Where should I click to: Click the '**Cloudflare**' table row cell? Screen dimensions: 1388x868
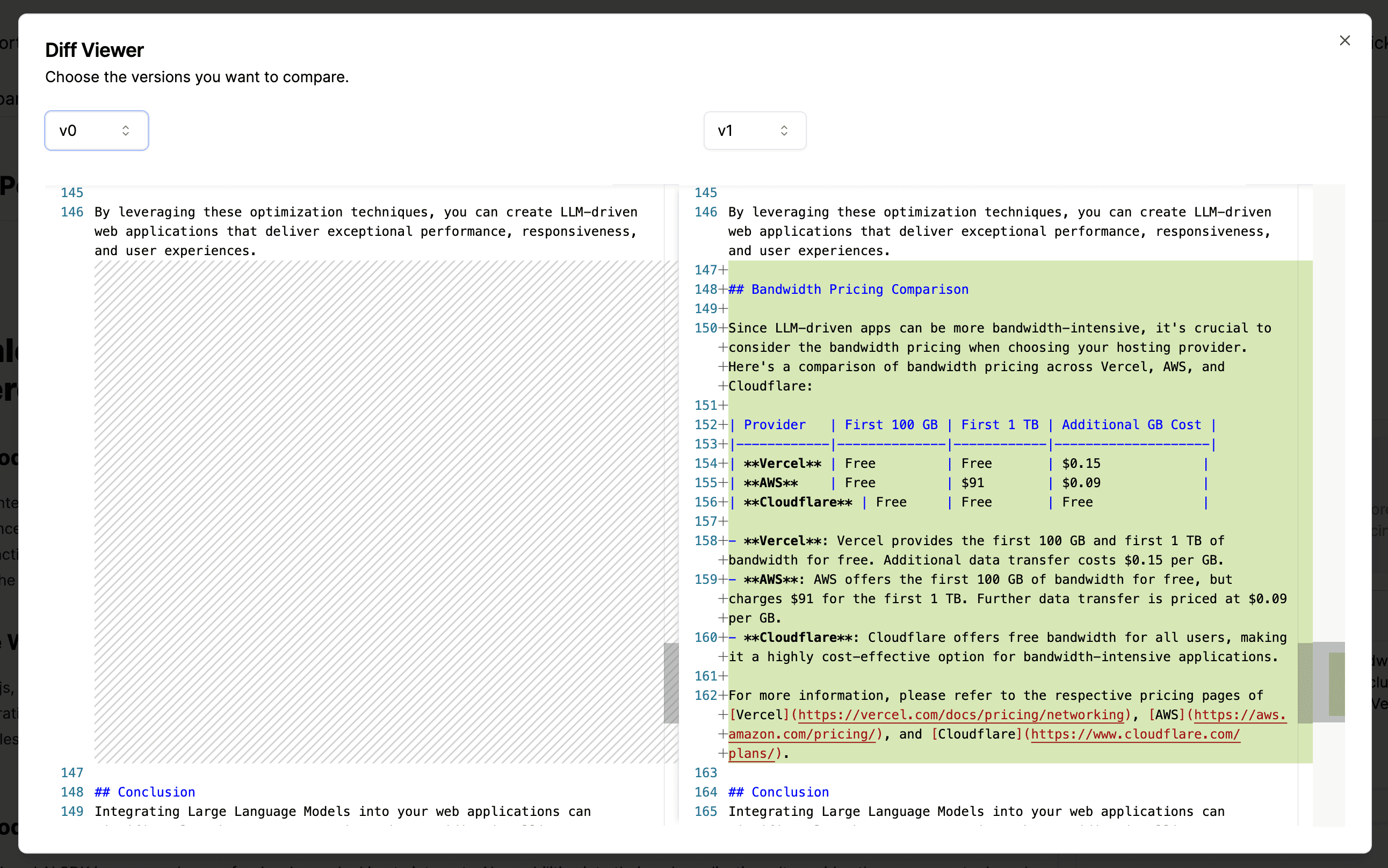pyautogui.click(x=798, y=502)
